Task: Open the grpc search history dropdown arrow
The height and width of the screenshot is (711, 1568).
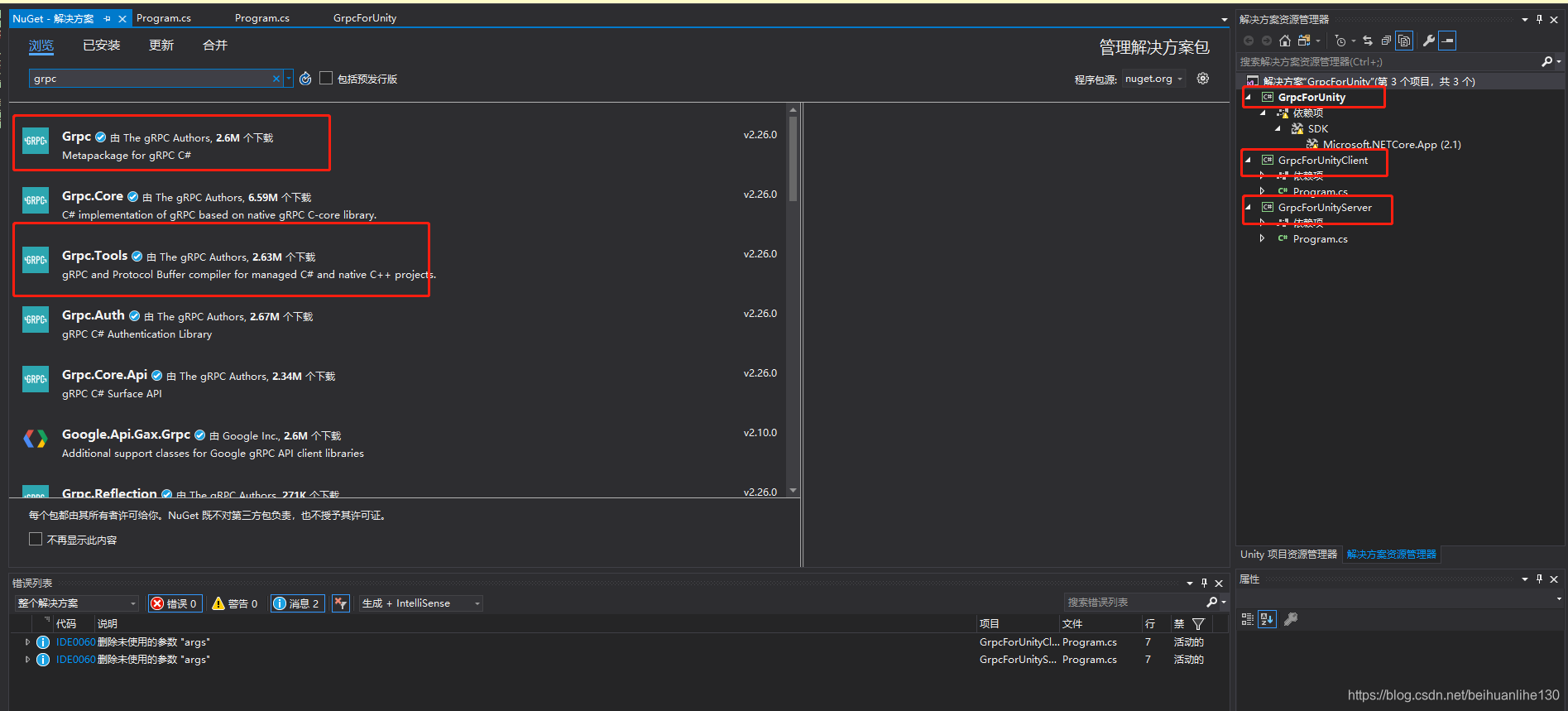Action: 288,79
